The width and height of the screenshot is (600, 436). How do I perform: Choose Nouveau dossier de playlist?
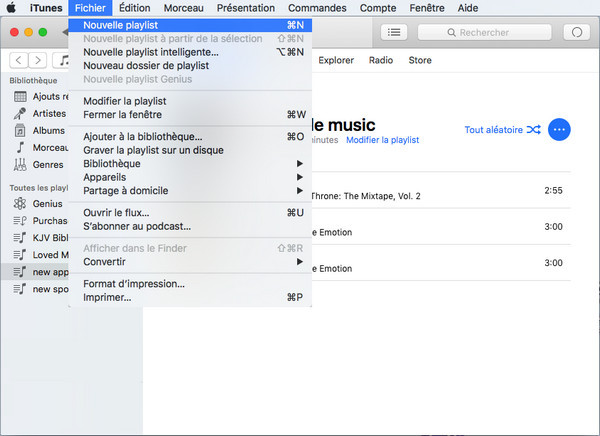pos(190,65)
